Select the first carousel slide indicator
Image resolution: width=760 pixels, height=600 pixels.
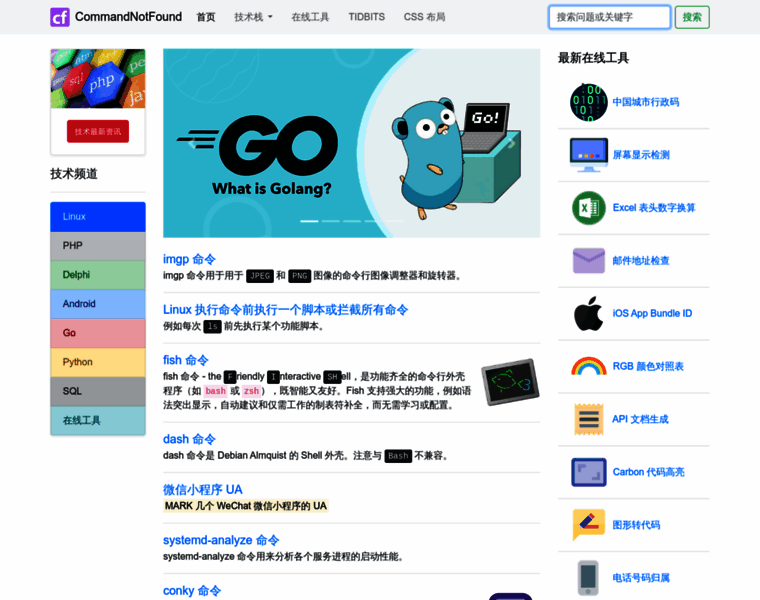tap(309, 221)
